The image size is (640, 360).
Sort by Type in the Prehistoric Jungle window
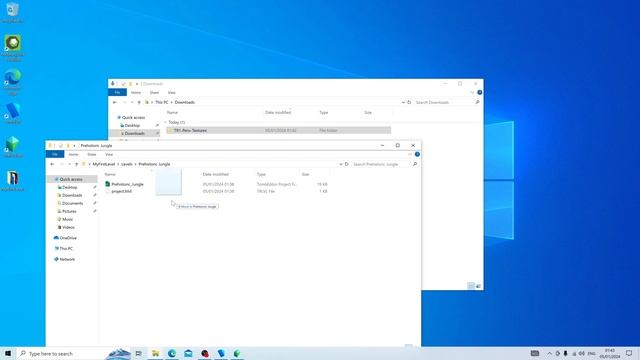261,174
